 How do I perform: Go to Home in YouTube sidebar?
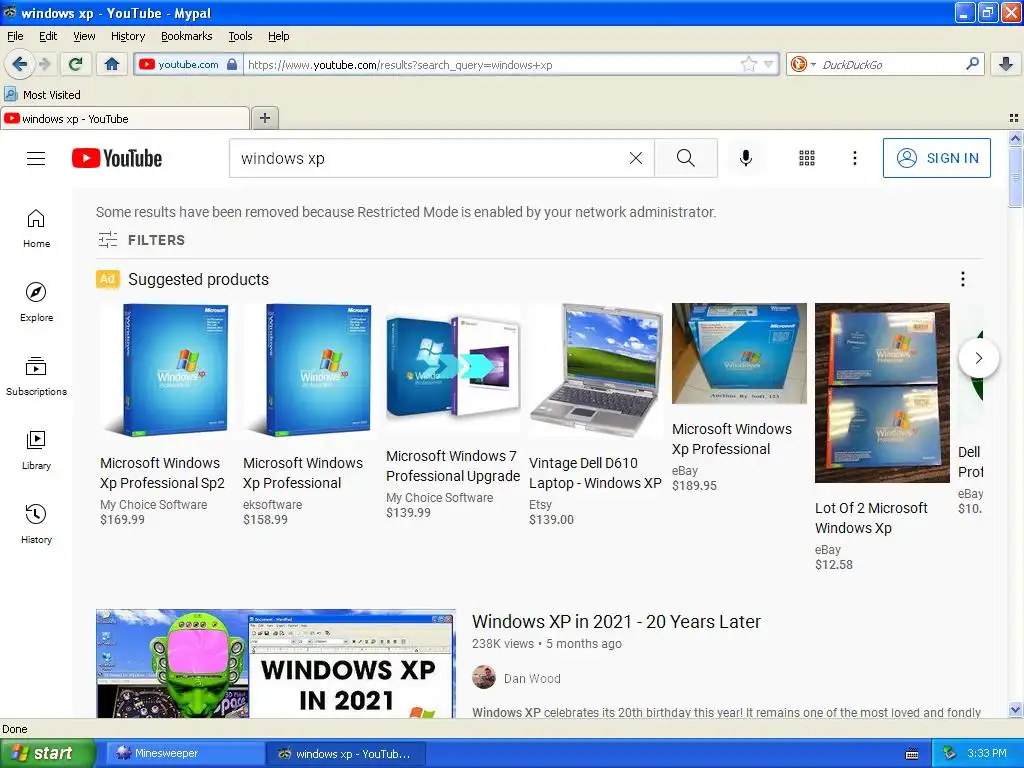36,229
